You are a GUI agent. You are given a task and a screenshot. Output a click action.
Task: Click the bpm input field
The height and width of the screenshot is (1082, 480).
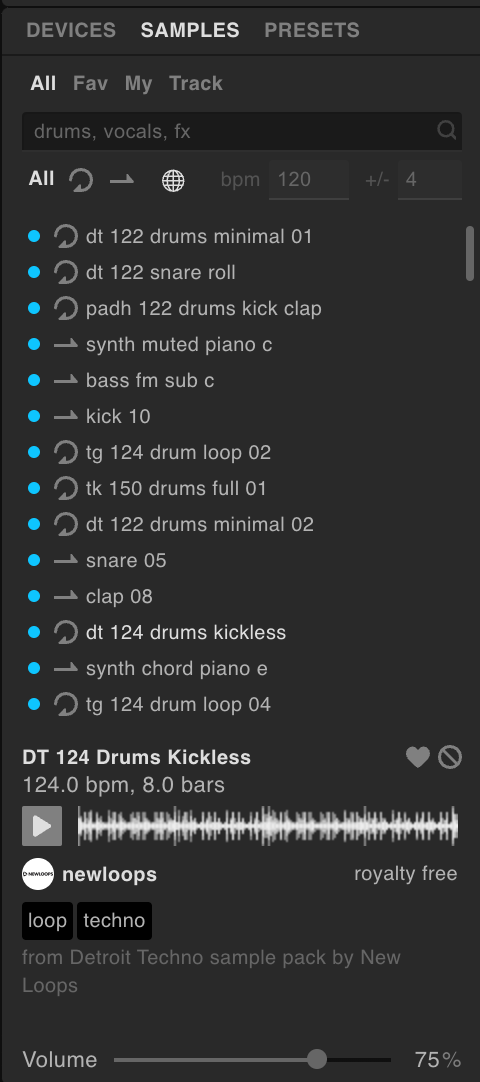tap(308, 180)
